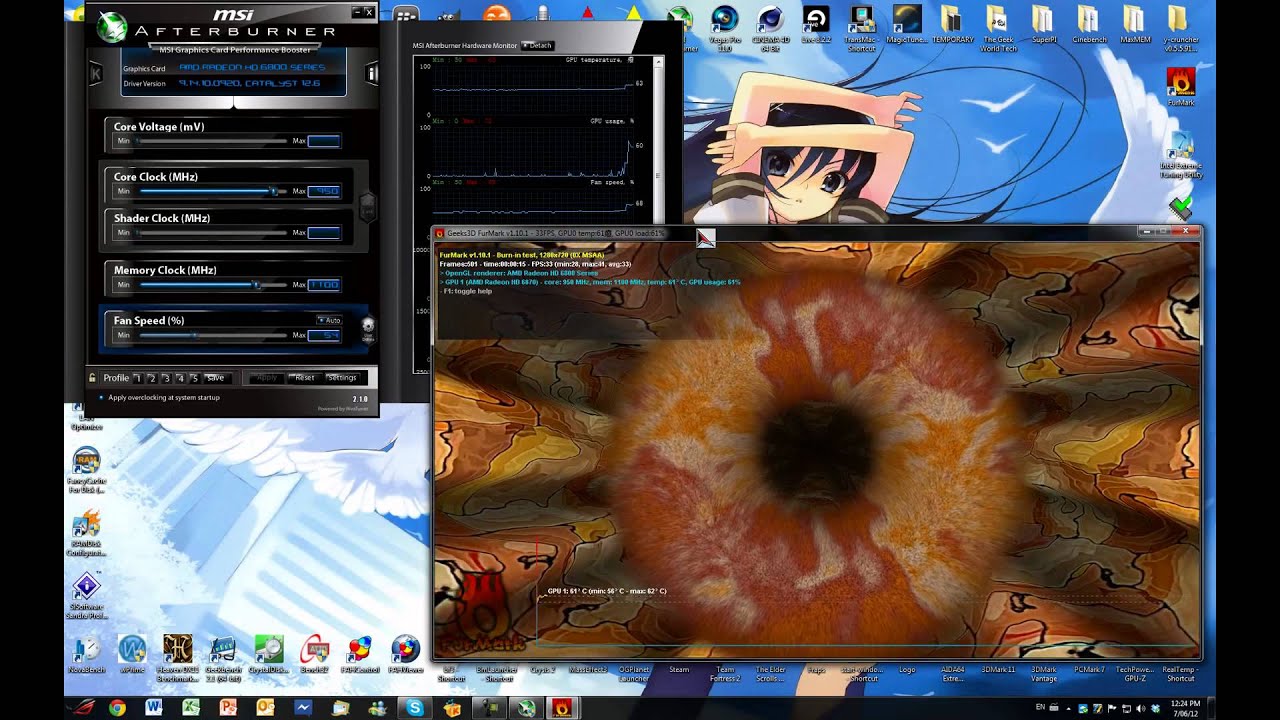Open the Cinebench folder
The image size is (1280, 720).
coord(1089,25)
